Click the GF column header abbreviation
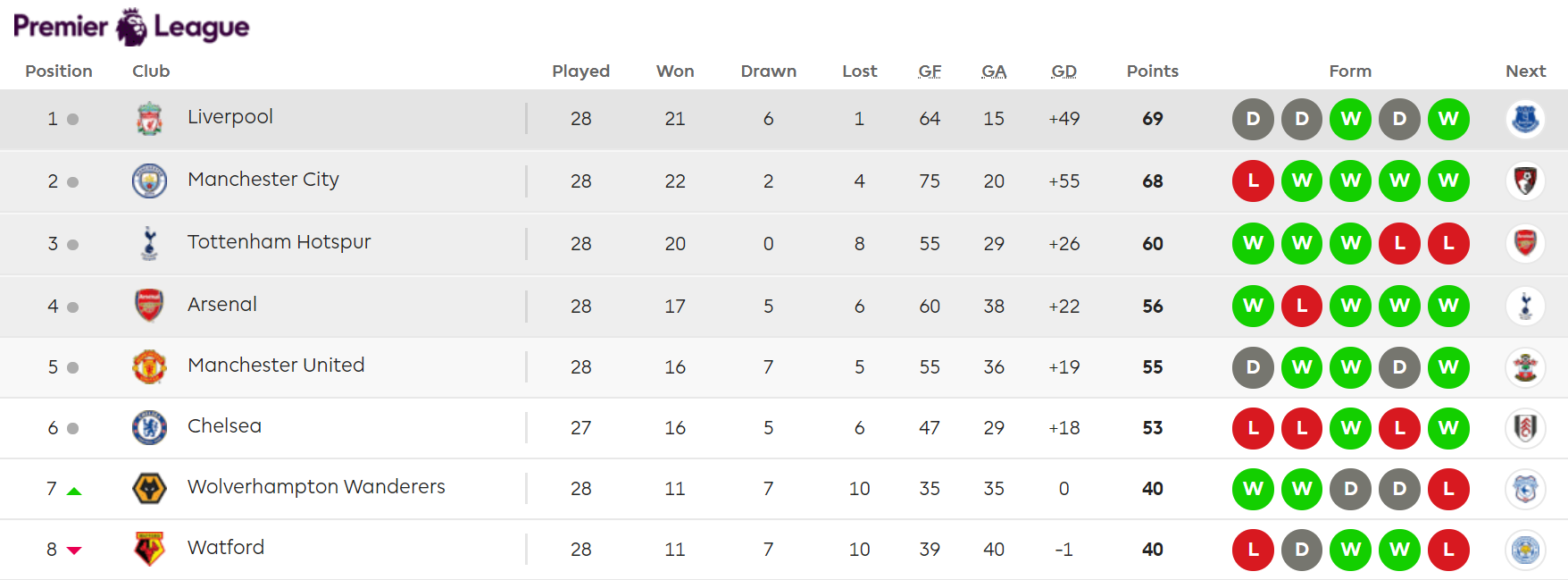1568x580 pixels. point(930,71)
